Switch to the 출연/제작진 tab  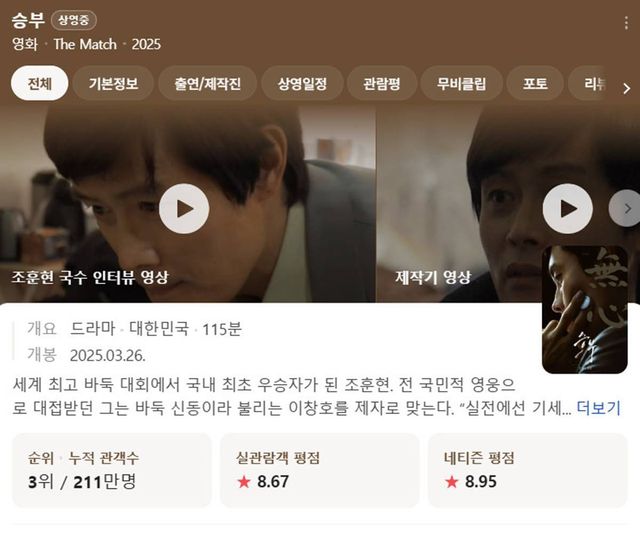click(x=207, y=83)
